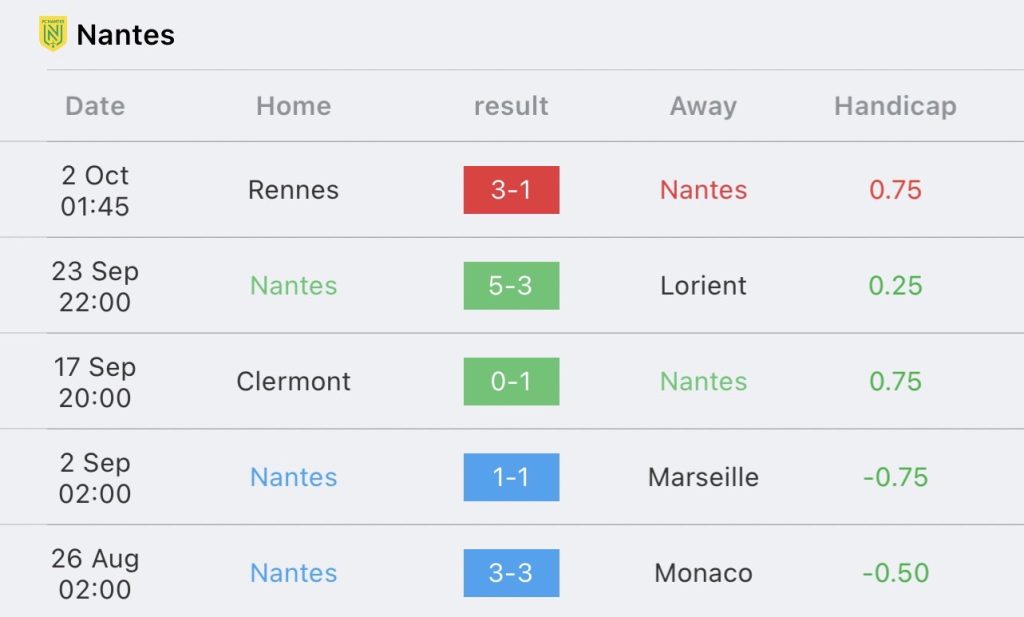This screenshot has height=617, width=1024.
Task: Open Lorient away team link
Action: coord(703,285)
